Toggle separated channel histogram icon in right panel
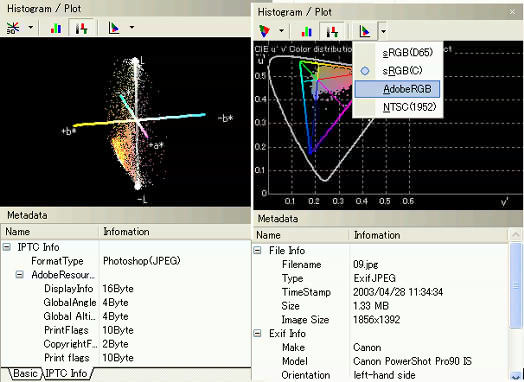The image size is (524, 382). coord(332,32)
